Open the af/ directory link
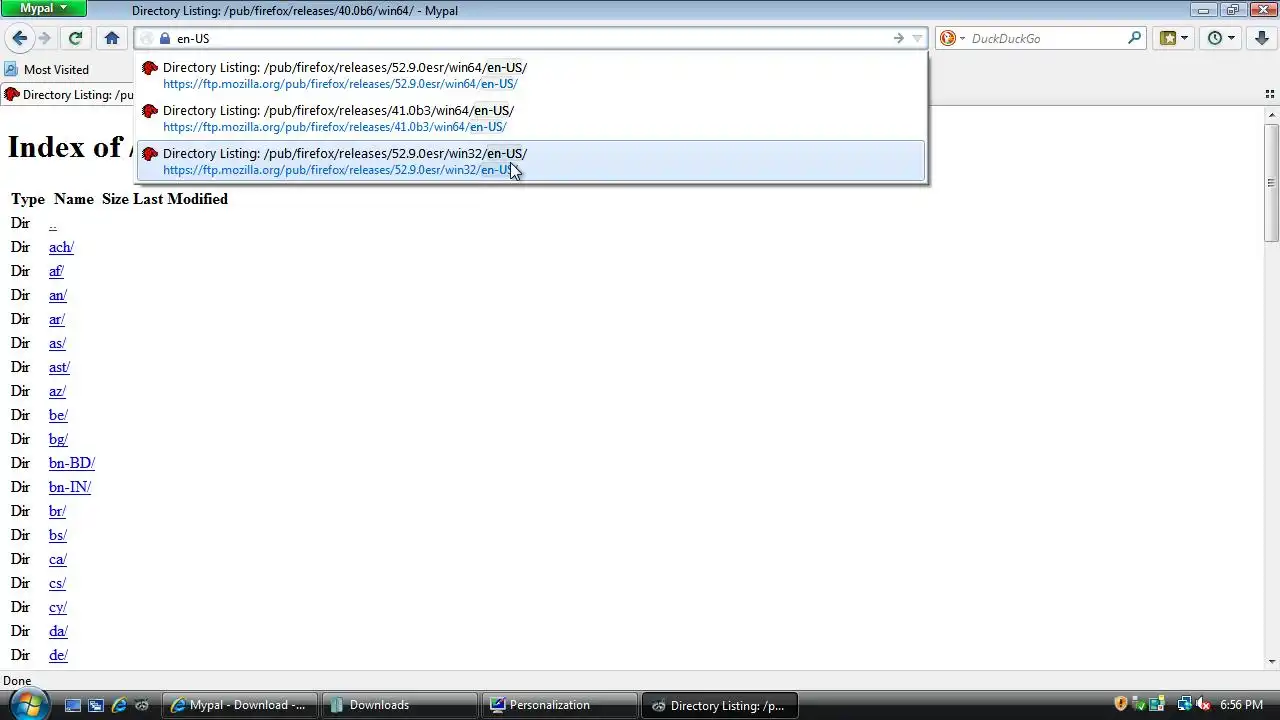The width and height of the screenshot is (1280, 720). 56,271
